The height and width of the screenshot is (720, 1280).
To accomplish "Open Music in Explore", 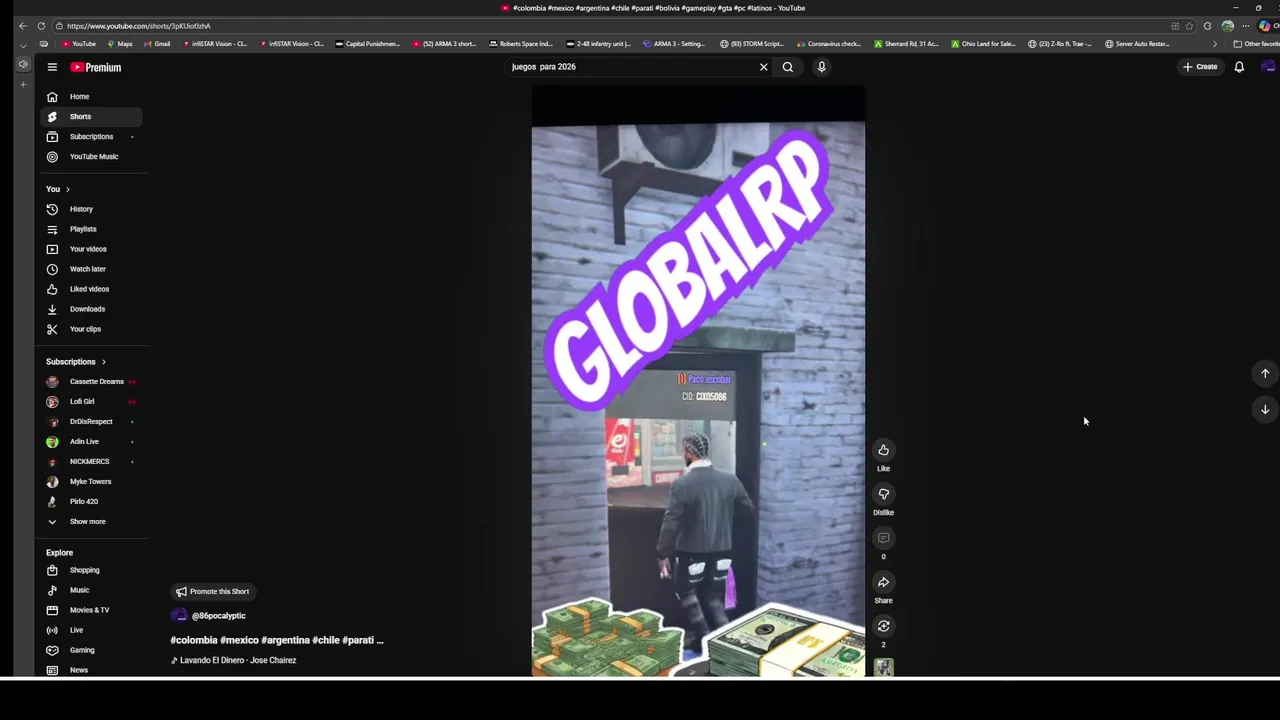I will tap(91, 590).
